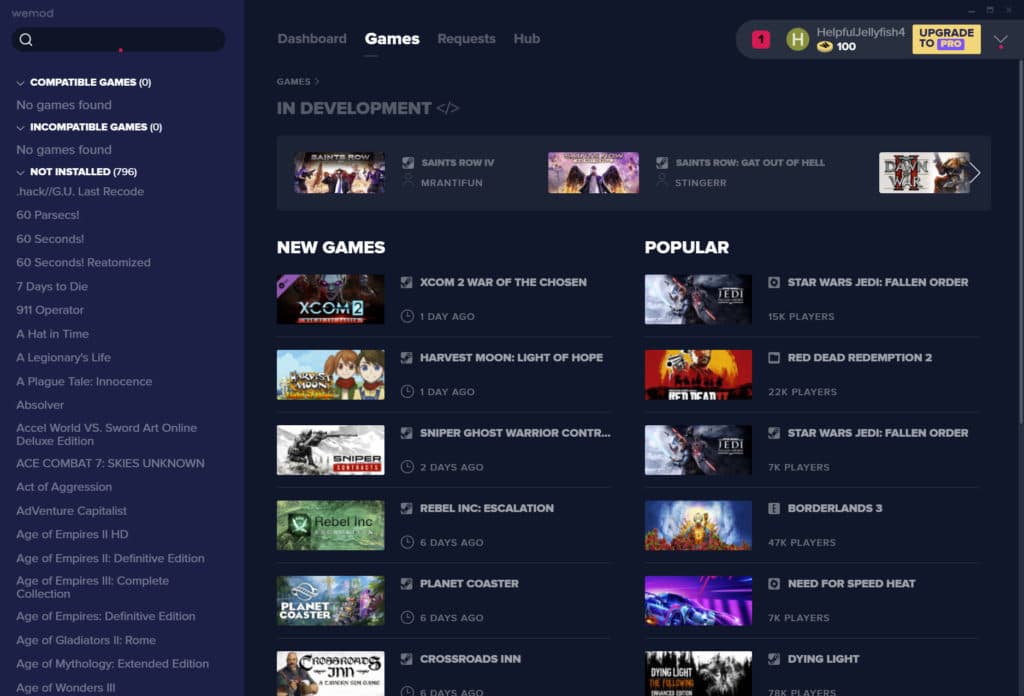Select 7 Days to Die in sidebar
The image size is (1024, 696).
coord(52,286)
